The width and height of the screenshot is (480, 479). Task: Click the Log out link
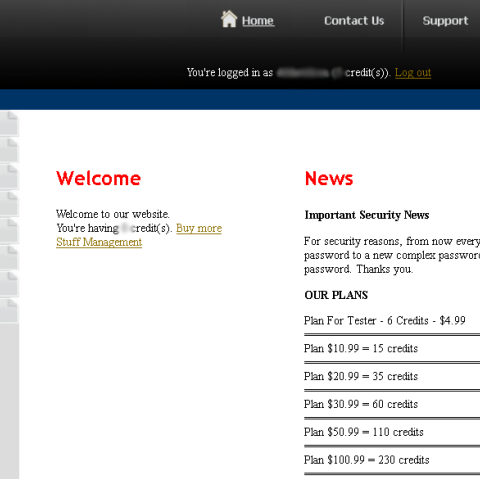(413, 73)
